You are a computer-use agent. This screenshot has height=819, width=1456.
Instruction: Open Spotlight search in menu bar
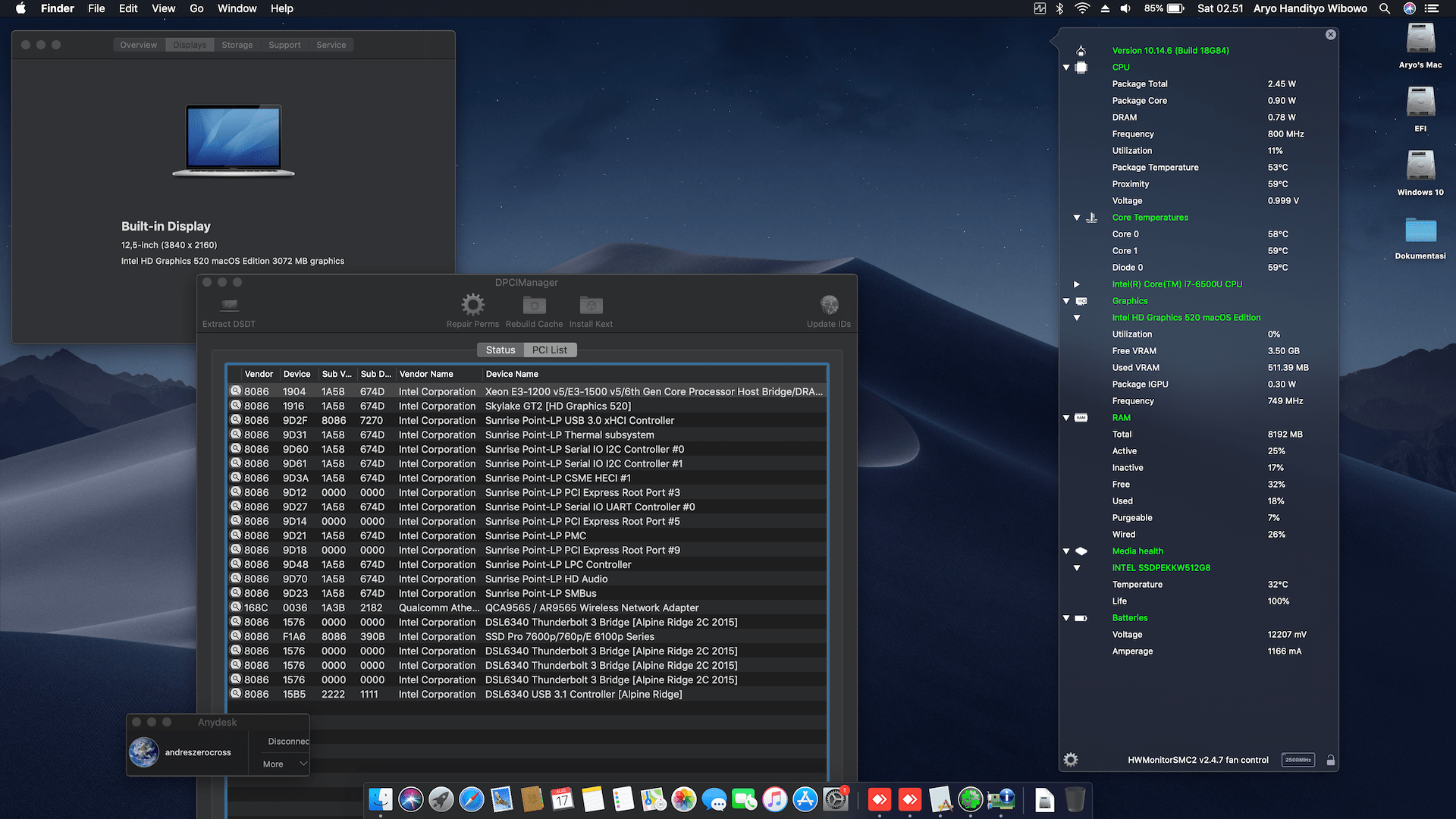1385,8
